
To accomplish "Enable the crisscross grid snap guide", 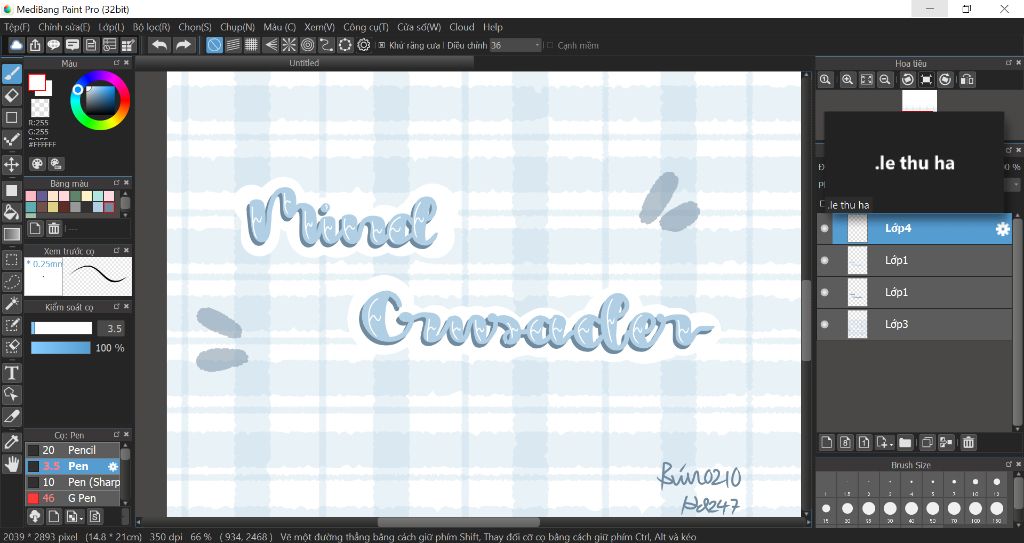I will (251, 44).
